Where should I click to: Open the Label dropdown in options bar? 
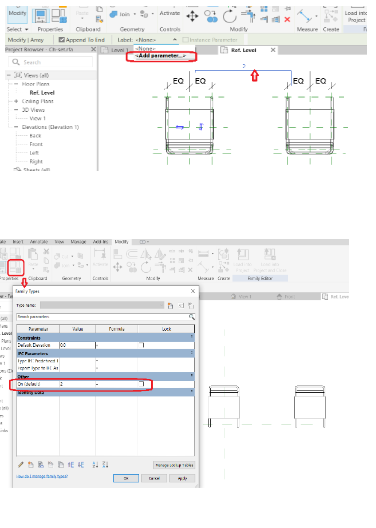click(156, 40)
